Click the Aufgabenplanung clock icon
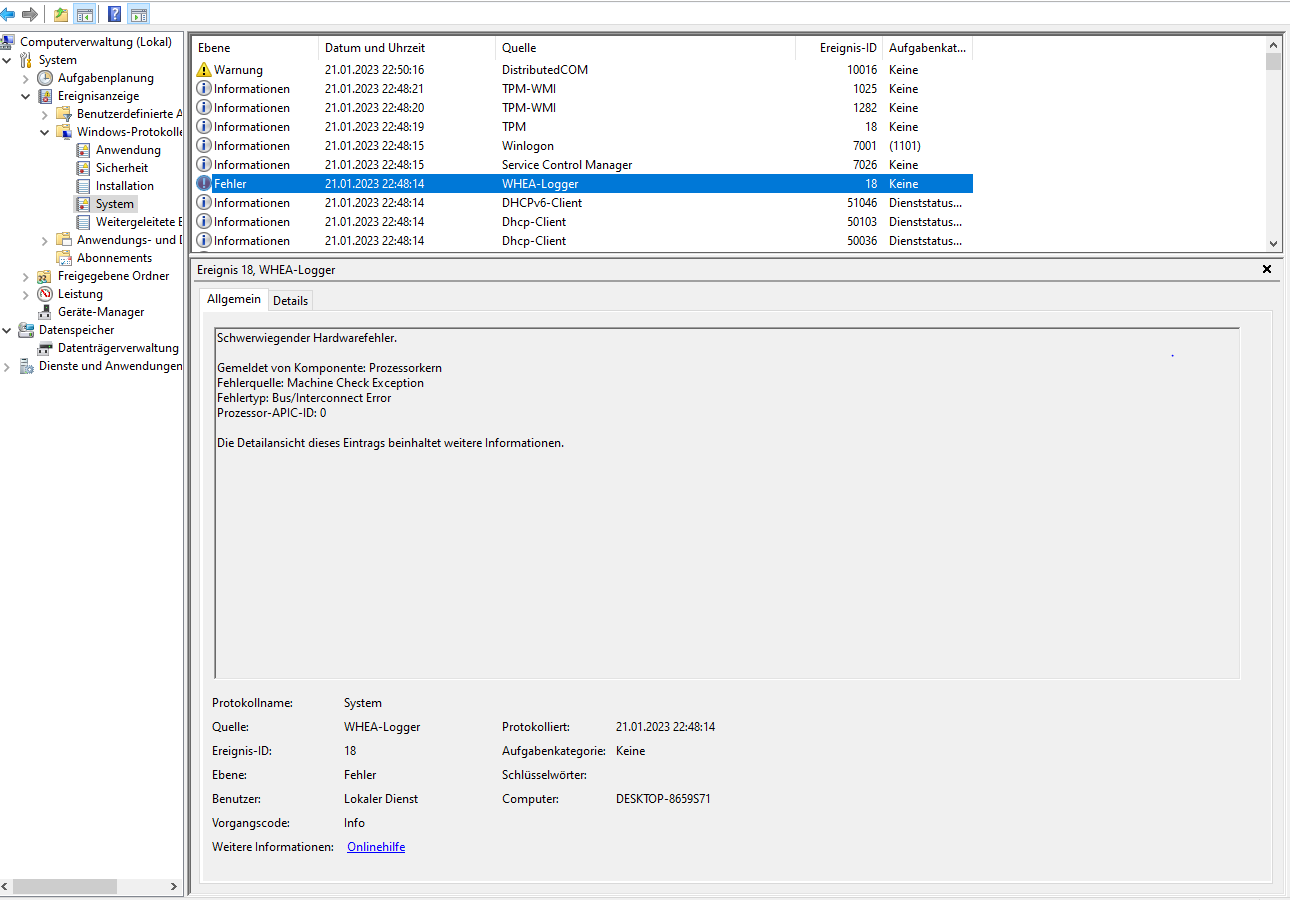Screen dimensions: 1290x900 [46, 78]
